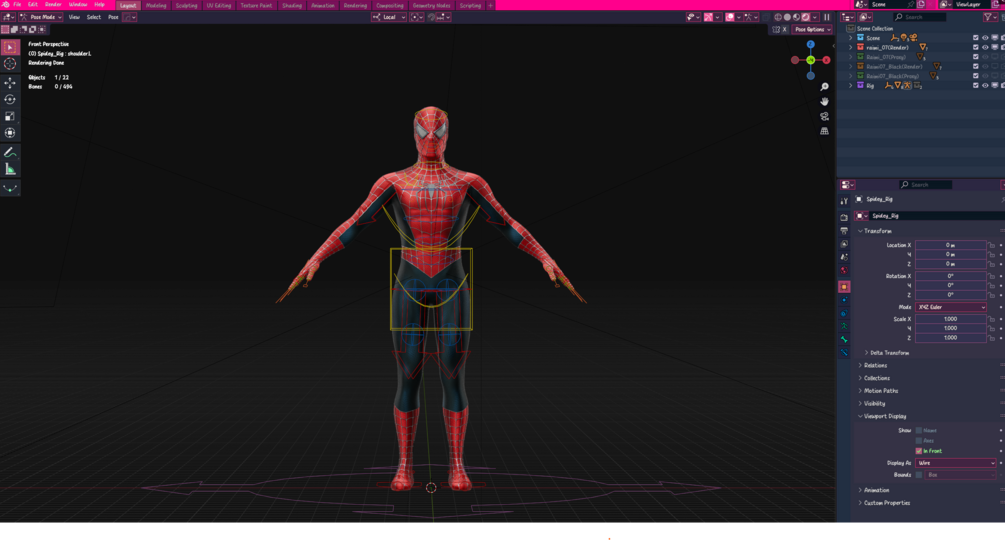The height and width of the screenshot is (540, 1005).
Task: Activate the Scale tool
Action: 10,116
